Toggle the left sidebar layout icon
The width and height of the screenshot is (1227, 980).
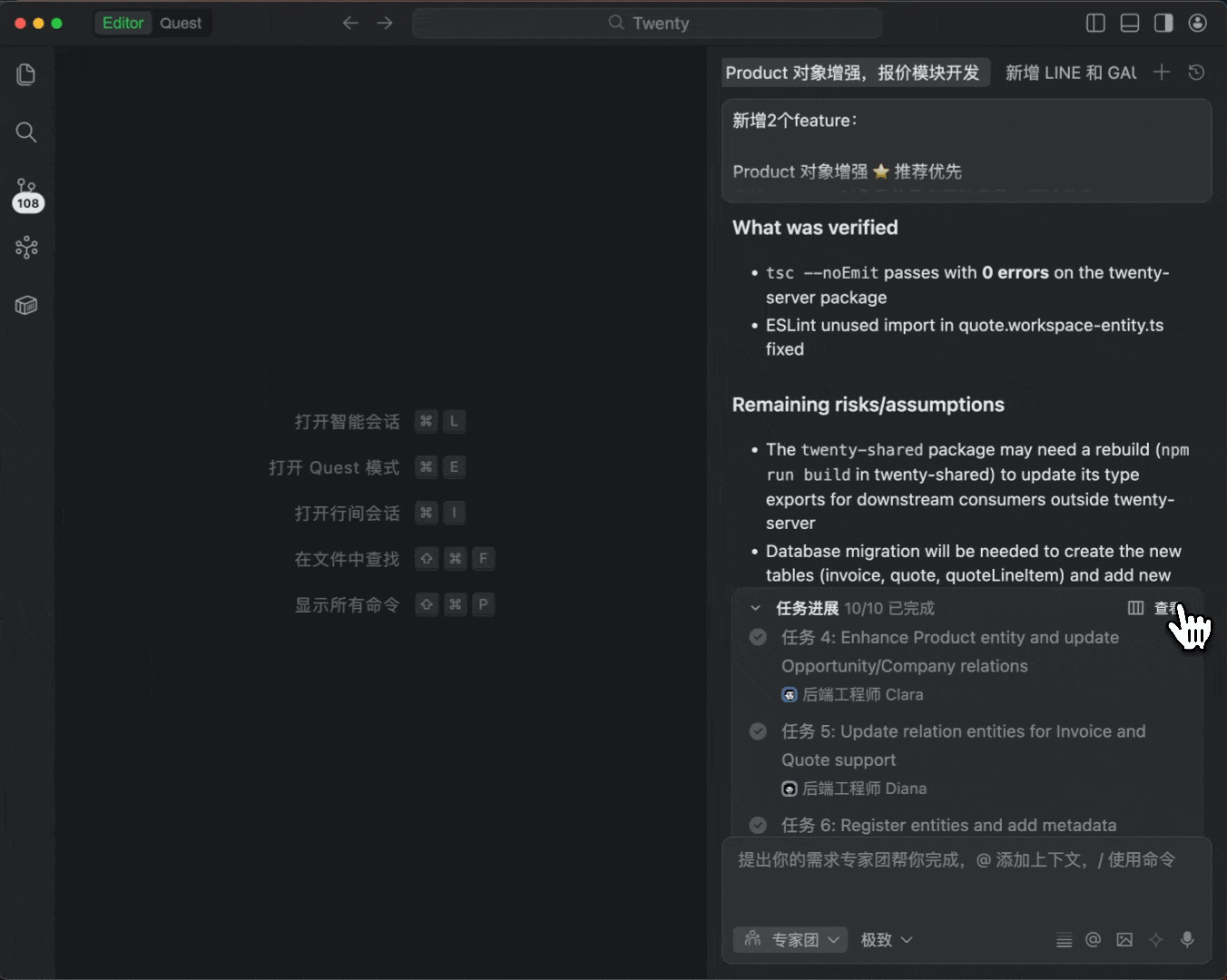(1095, 23)
